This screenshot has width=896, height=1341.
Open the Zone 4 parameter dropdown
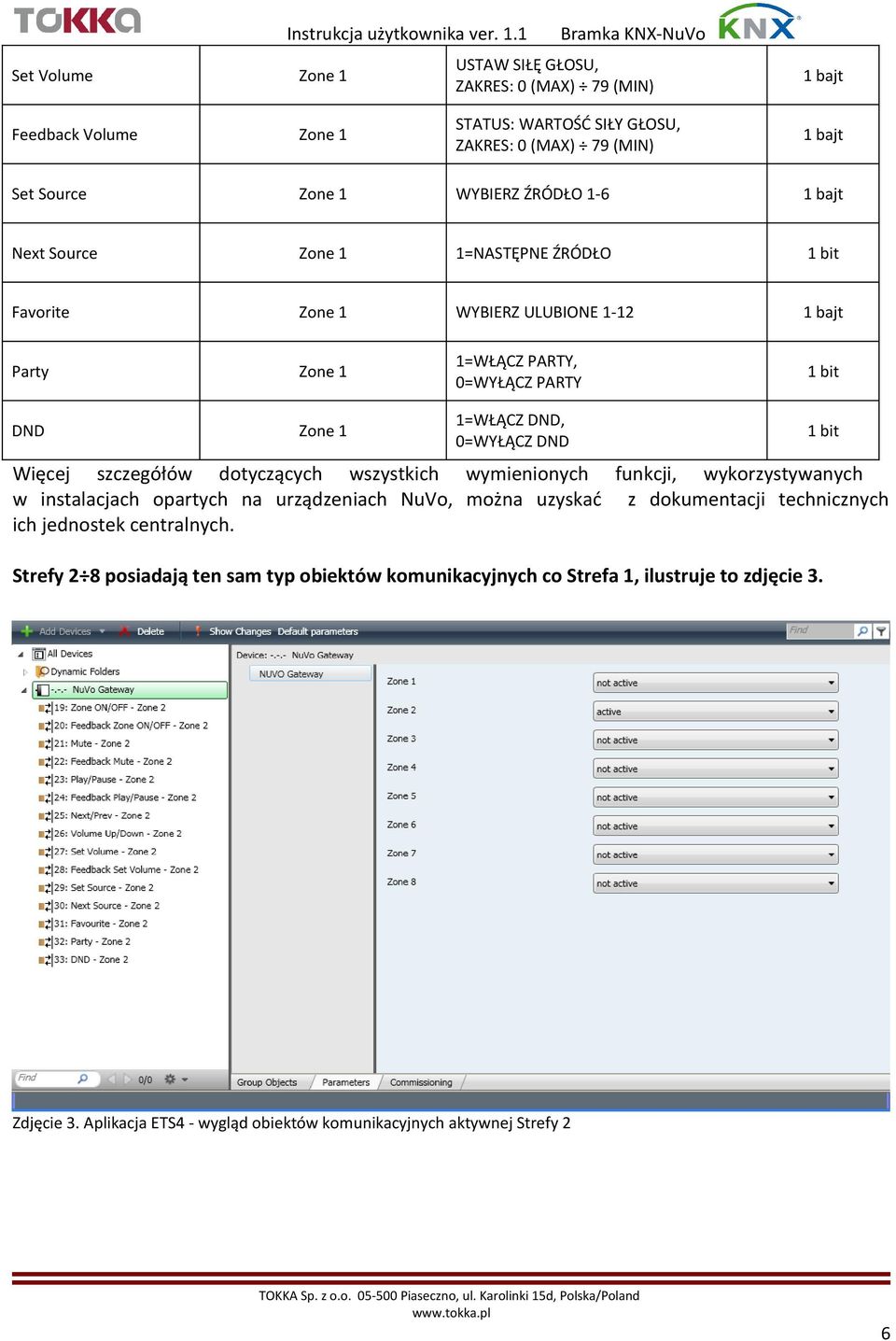pos(716,769)
